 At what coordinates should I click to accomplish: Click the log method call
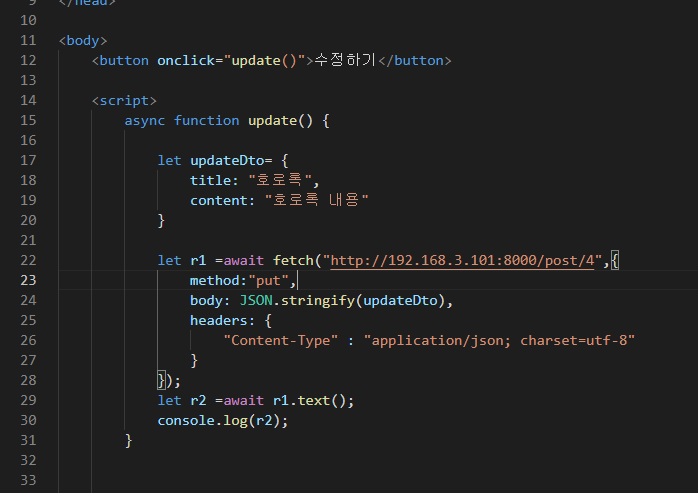(235, 420)
